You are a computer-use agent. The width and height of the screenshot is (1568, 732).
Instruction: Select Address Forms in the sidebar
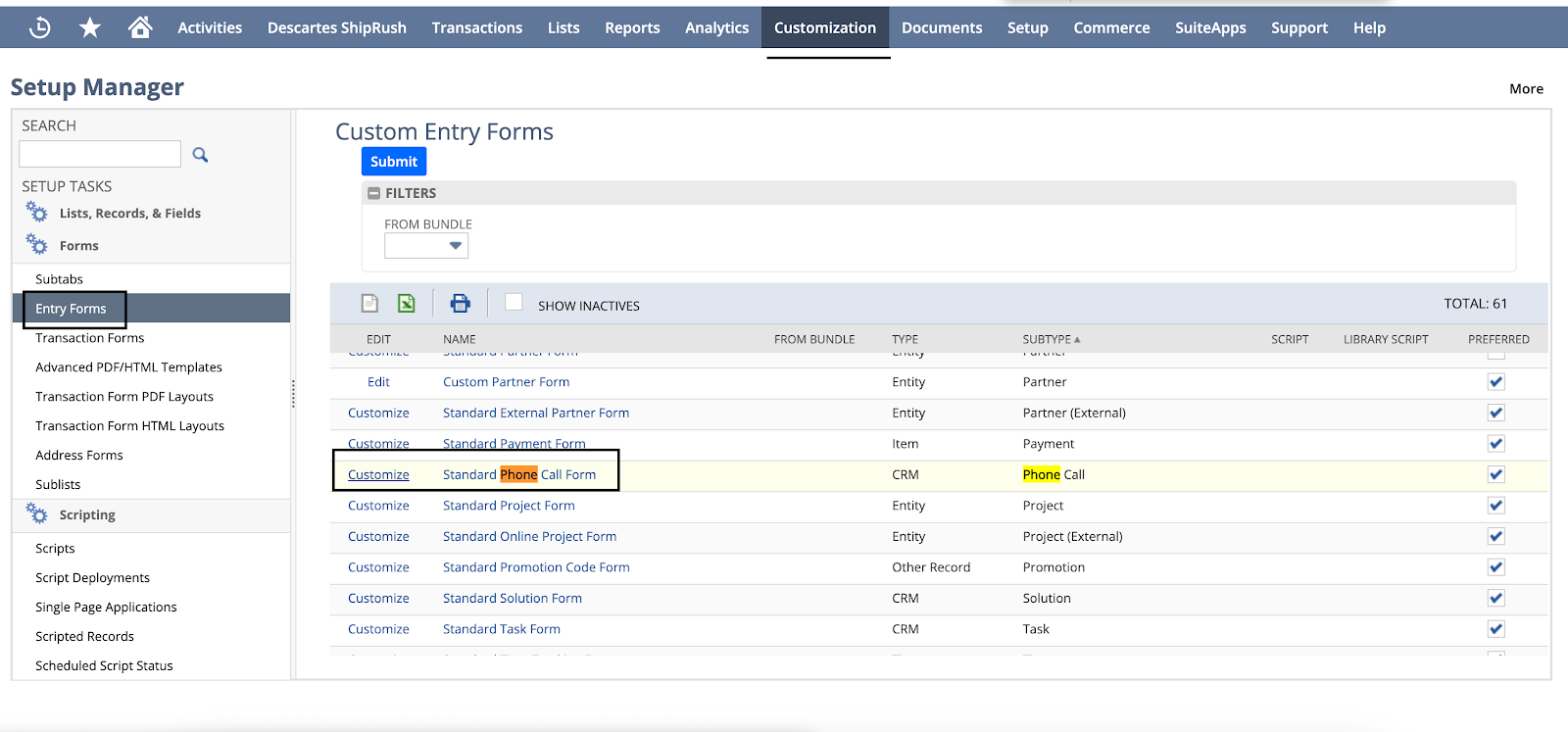79,456
